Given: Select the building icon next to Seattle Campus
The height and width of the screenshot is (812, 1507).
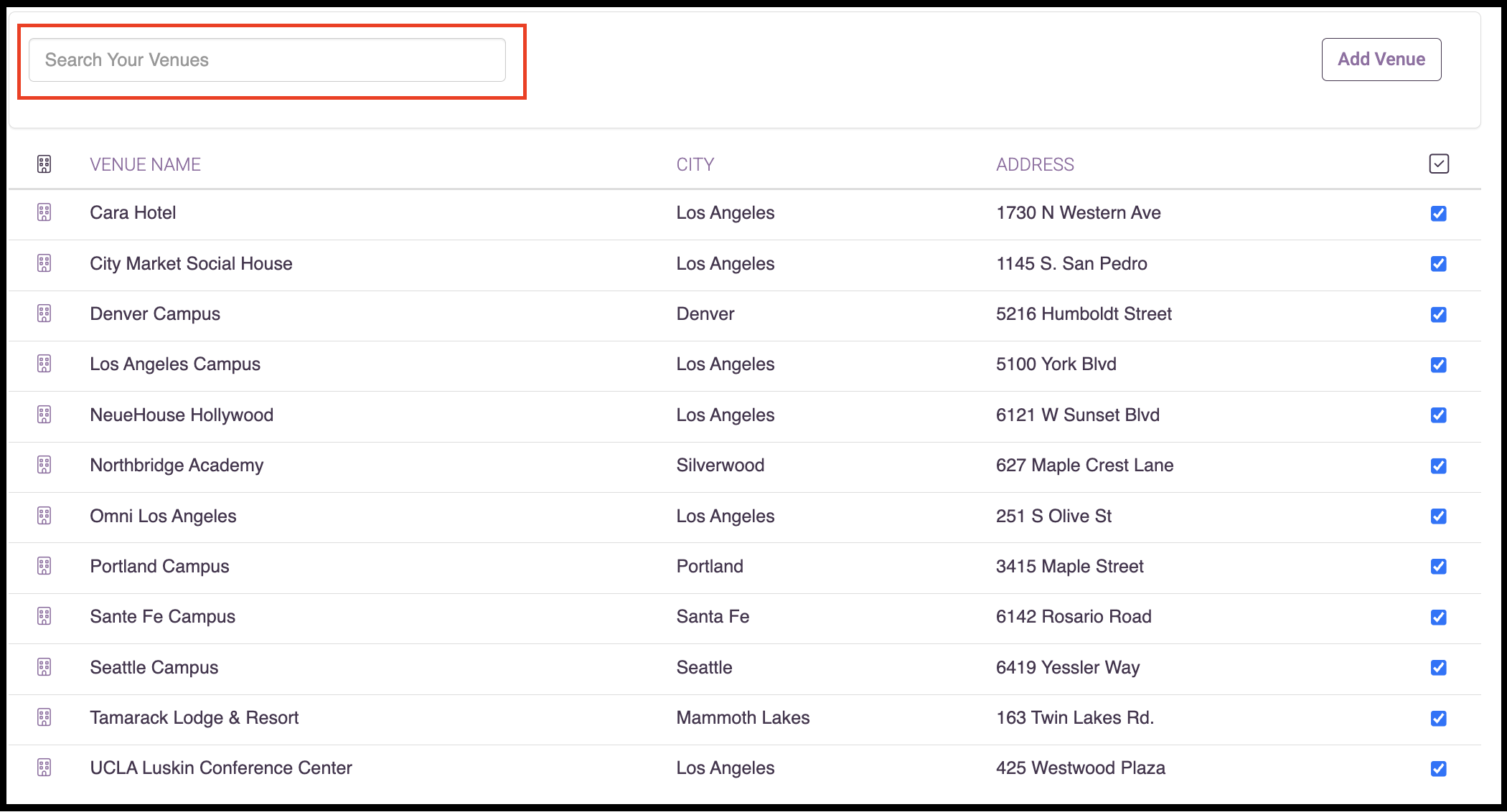Looking at the screenshot, I should click(x=44, y=667).
